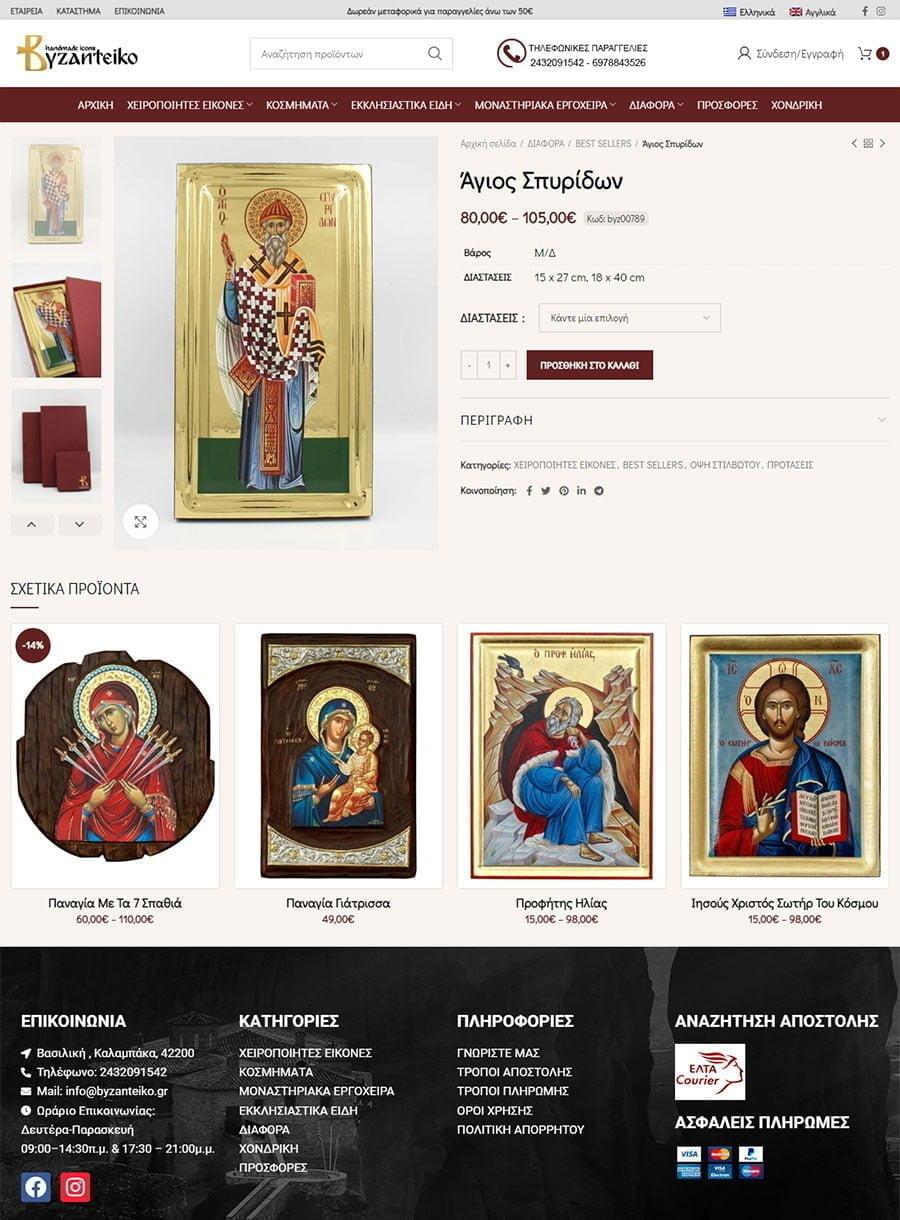Expand the ΠΕΡΙΓΡΑΦΗ section
The image size is (900, 1220).
click(x=674, y=420)
